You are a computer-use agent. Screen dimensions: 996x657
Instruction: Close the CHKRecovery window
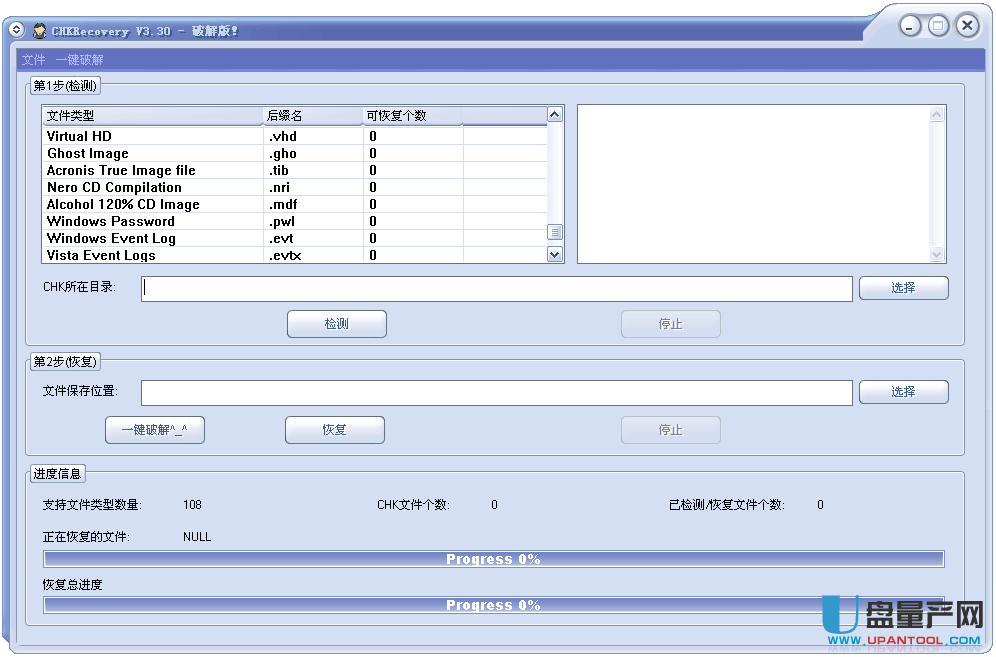tap(967, 26)
